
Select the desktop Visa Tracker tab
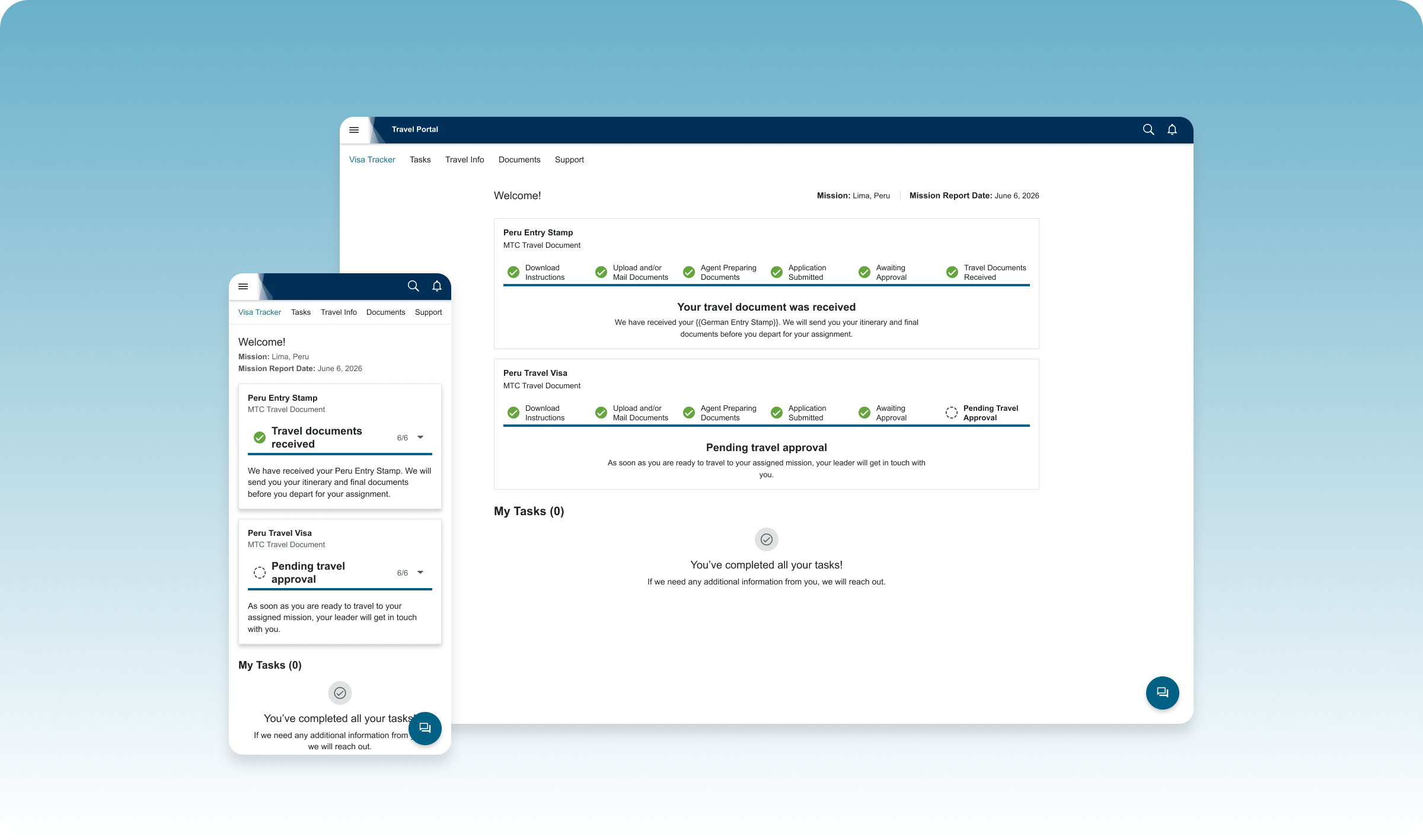point(372,159)
